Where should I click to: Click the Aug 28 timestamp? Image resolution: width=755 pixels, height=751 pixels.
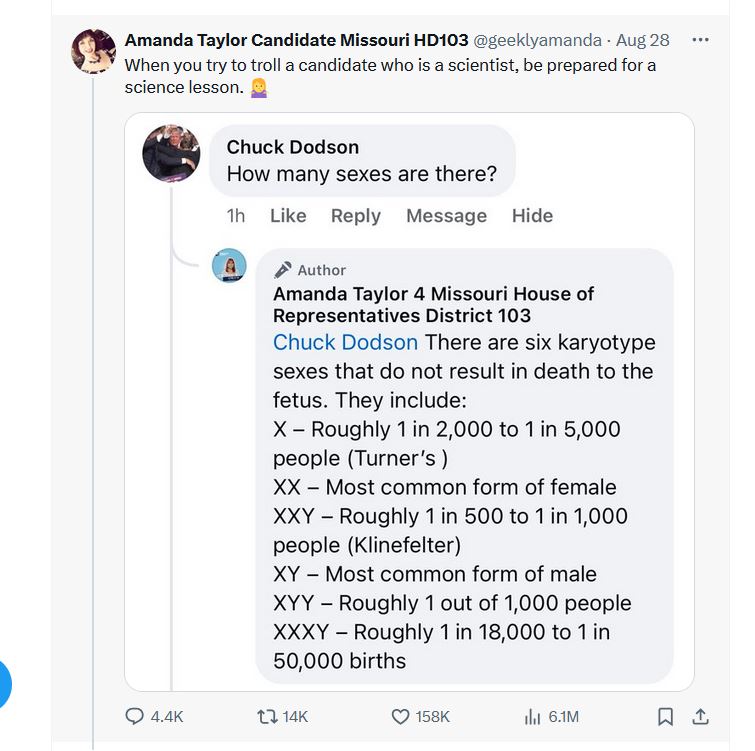click(x=643, y=40)
